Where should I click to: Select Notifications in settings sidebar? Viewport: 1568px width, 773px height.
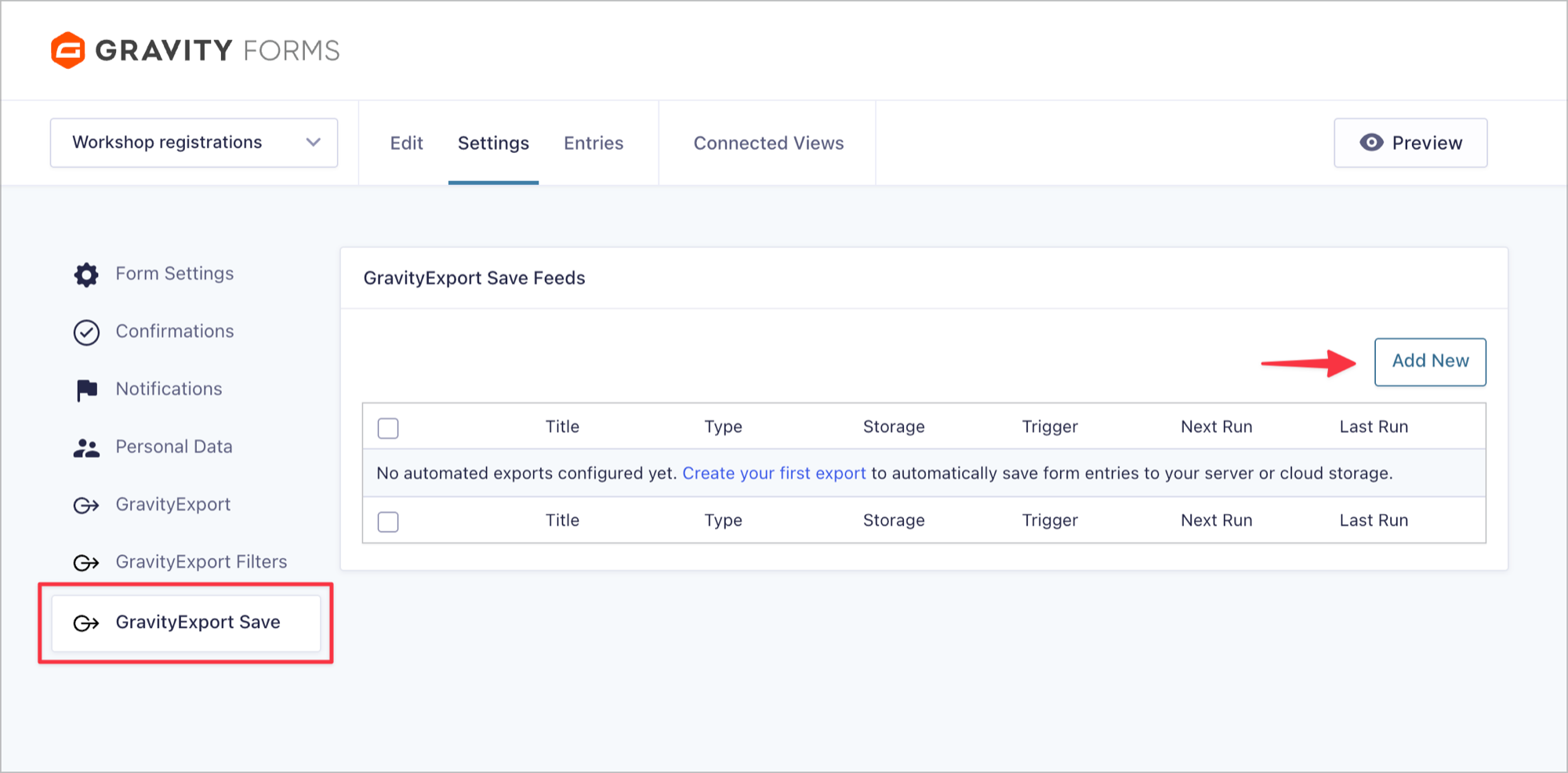tap(169, 389)
